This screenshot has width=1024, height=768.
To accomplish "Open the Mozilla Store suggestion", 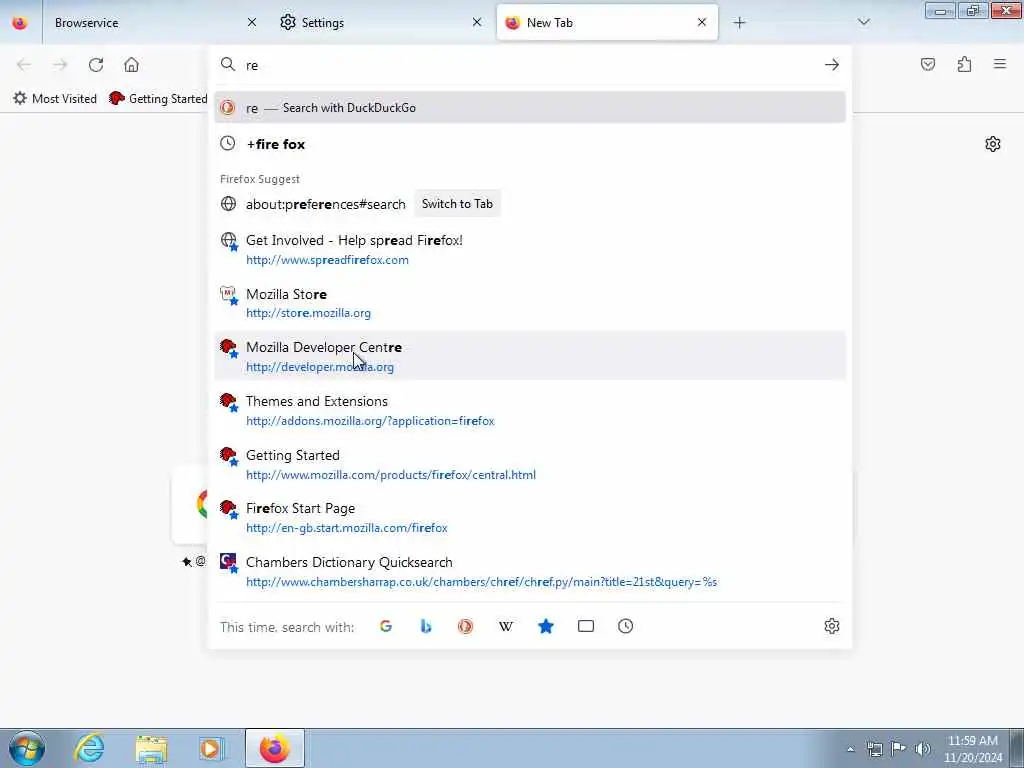I will 530,303.
